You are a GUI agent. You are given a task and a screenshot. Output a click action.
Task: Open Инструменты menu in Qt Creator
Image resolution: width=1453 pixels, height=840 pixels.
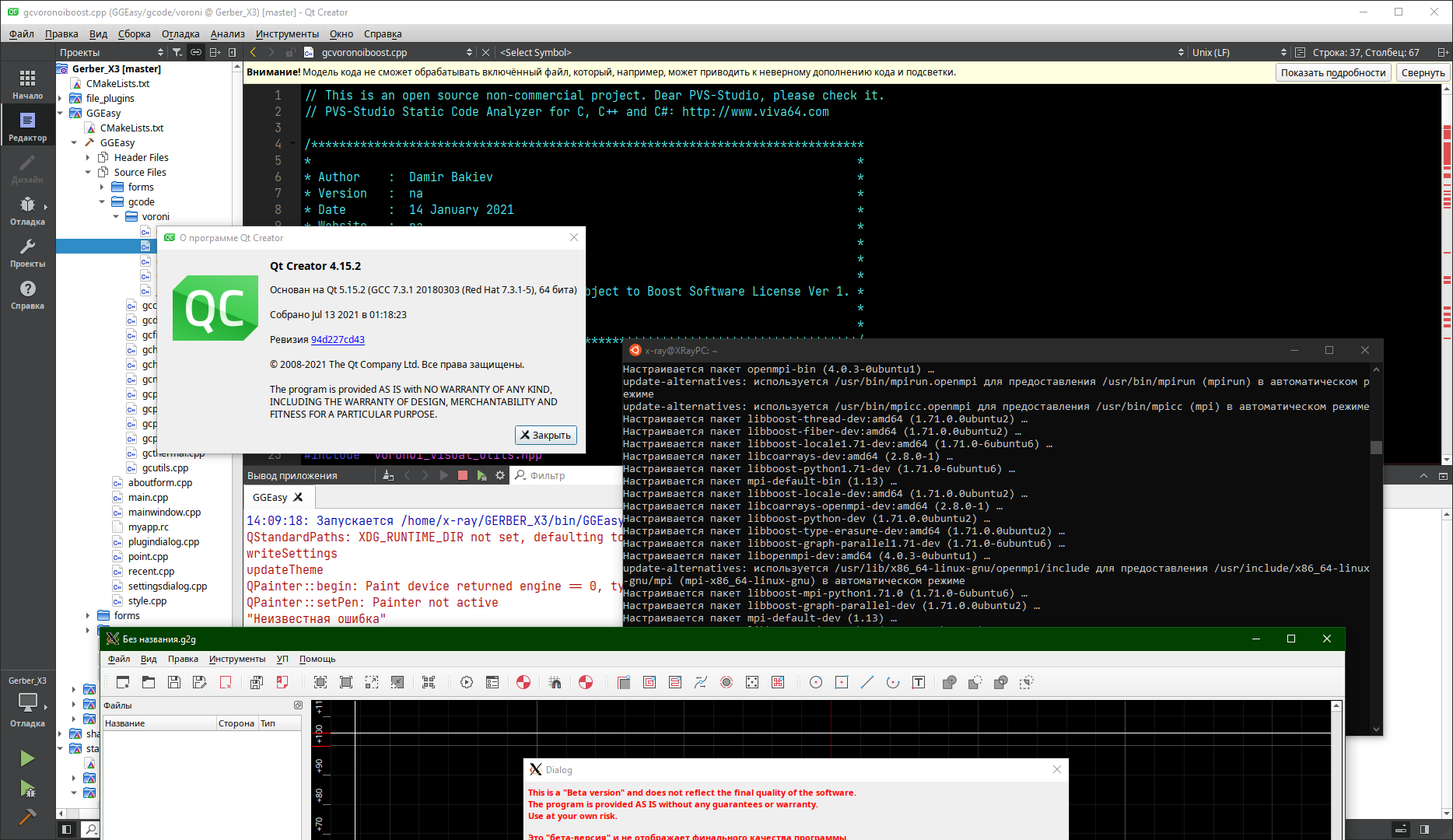pos(287,33)
